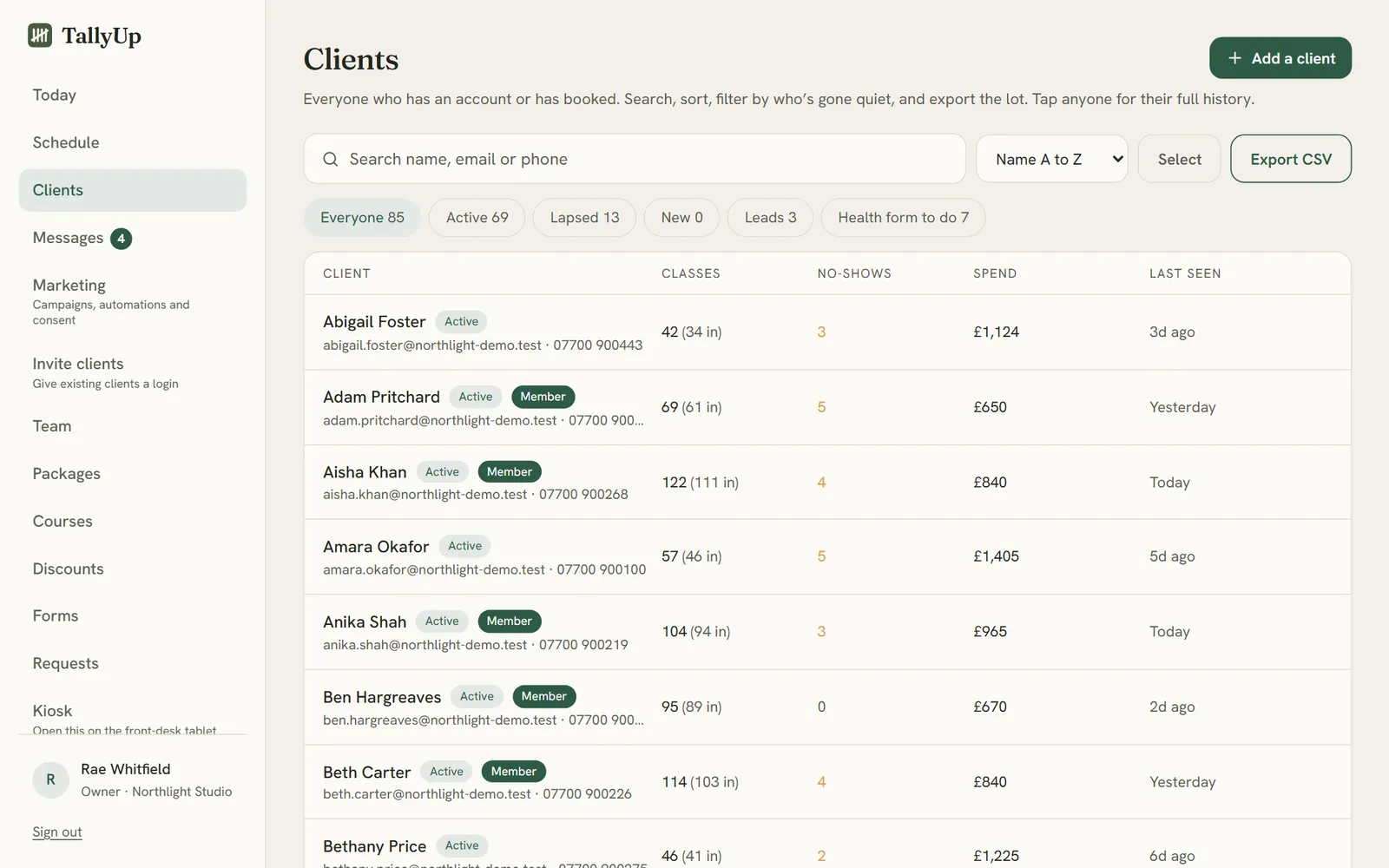Click classes 122 (111 in) for Aisha Khan
Screen dimensions: 1389x868
[x=700, y=483]
